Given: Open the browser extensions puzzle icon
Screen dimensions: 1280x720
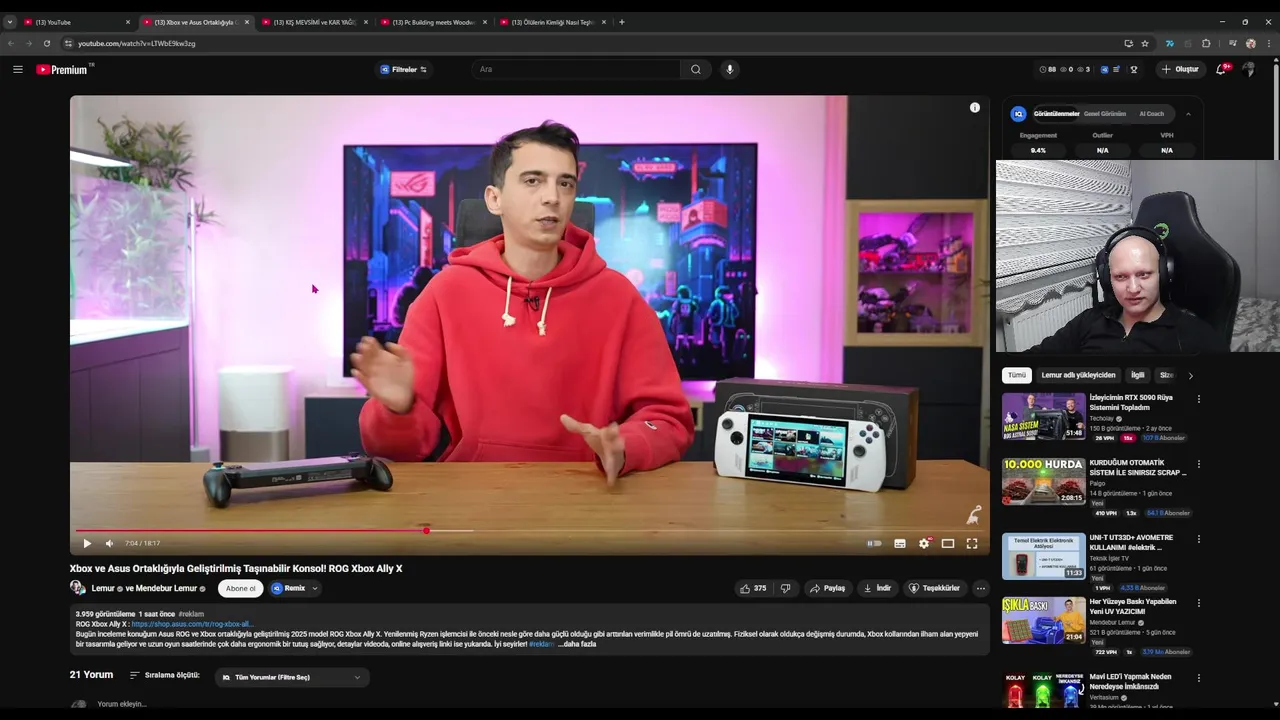Looking at the screenshot, I should pyautogui.click(x=1206, y=43).
